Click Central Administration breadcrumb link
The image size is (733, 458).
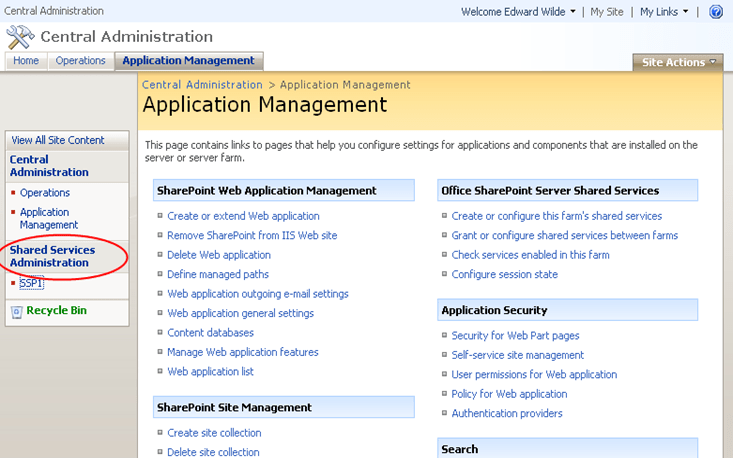click(202, 85)
